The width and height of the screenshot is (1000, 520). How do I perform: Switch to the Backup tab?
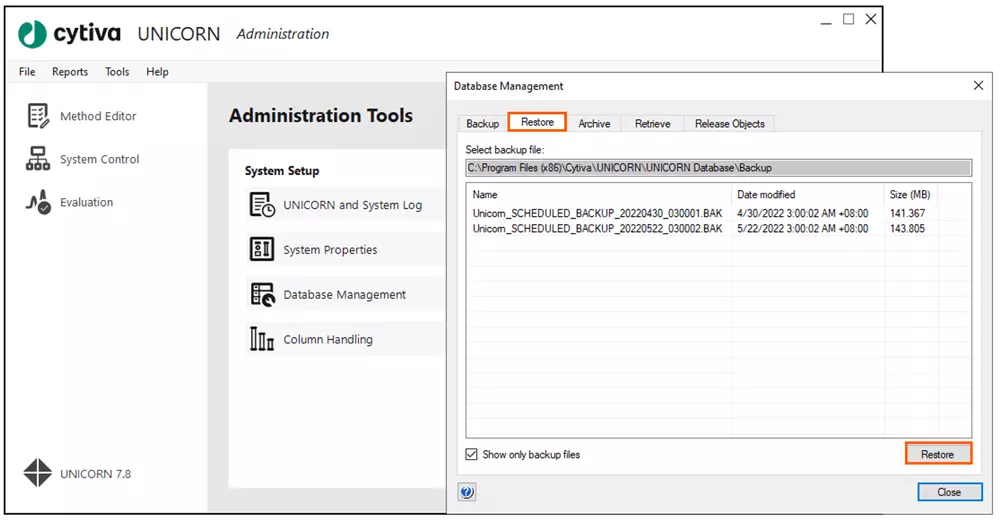point(483,124)
